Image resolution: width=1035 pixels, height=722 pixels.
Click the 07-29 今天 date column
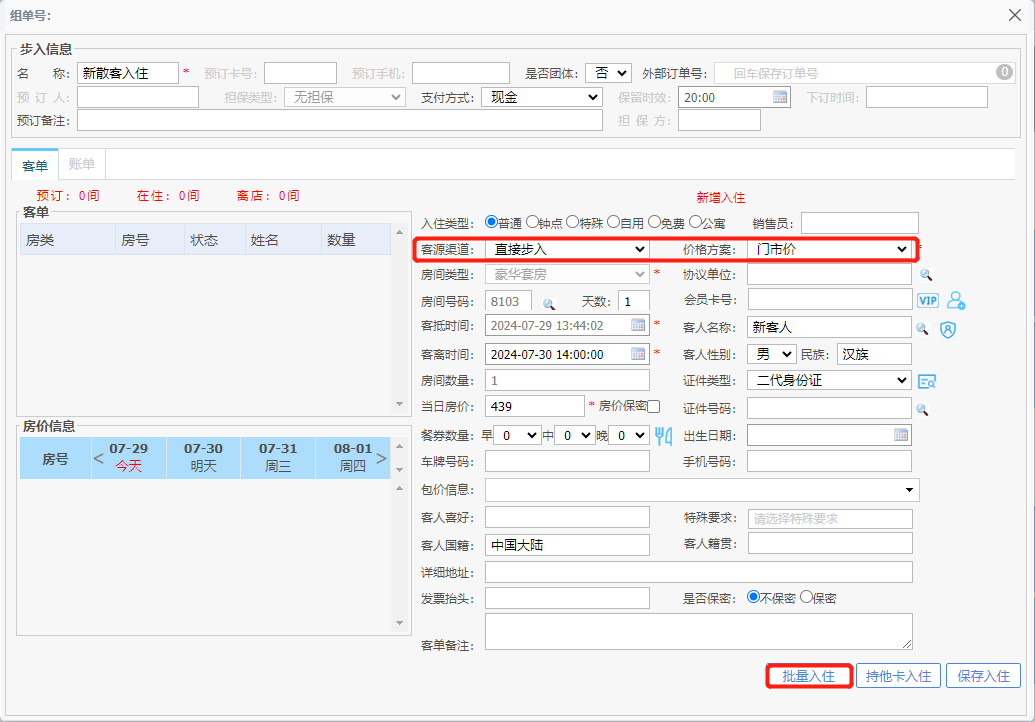tap(129, 457)
